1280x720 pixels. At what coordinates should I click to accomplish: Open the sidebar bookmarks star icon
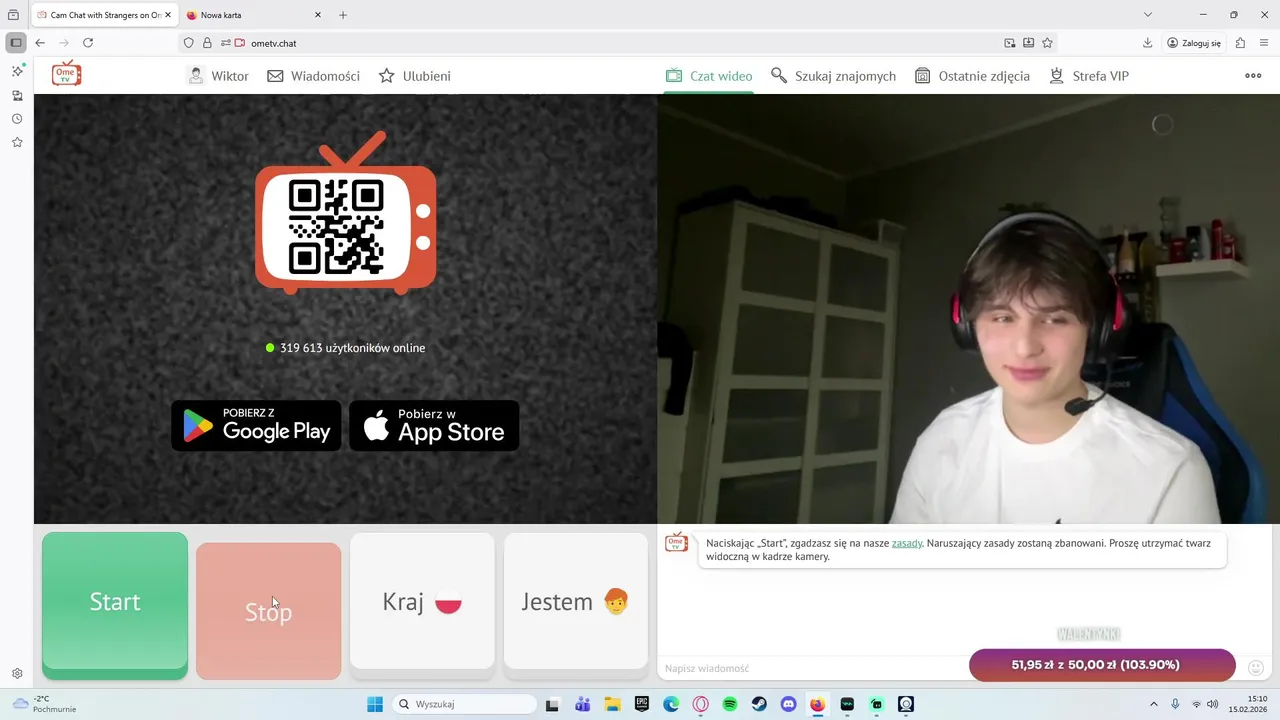click(x=17, y=143)
